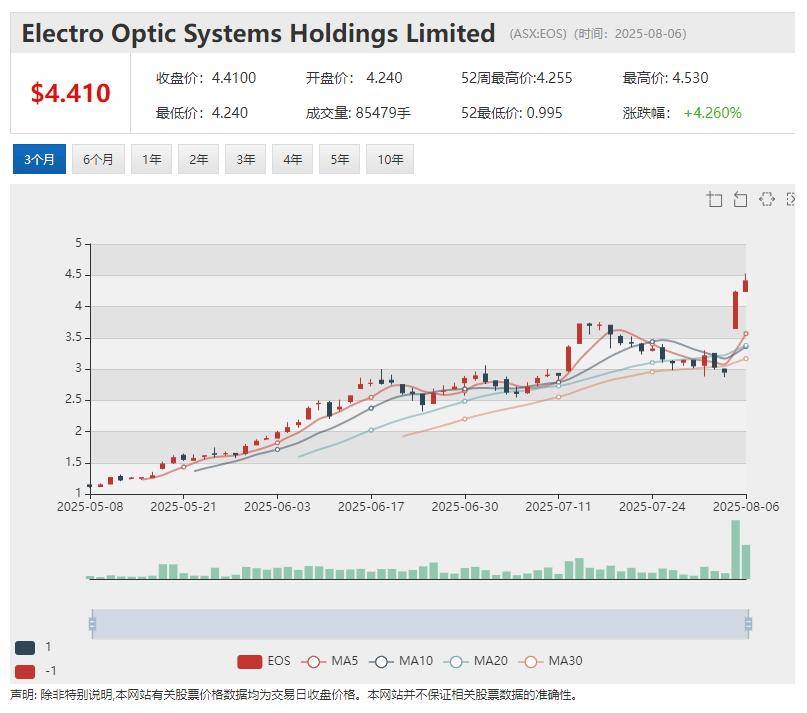Image resolution: width=807 pixels, height=713 pixels.
Task: Click the 52最低价: 0.995 figure
Action: (x=512, y=113)
